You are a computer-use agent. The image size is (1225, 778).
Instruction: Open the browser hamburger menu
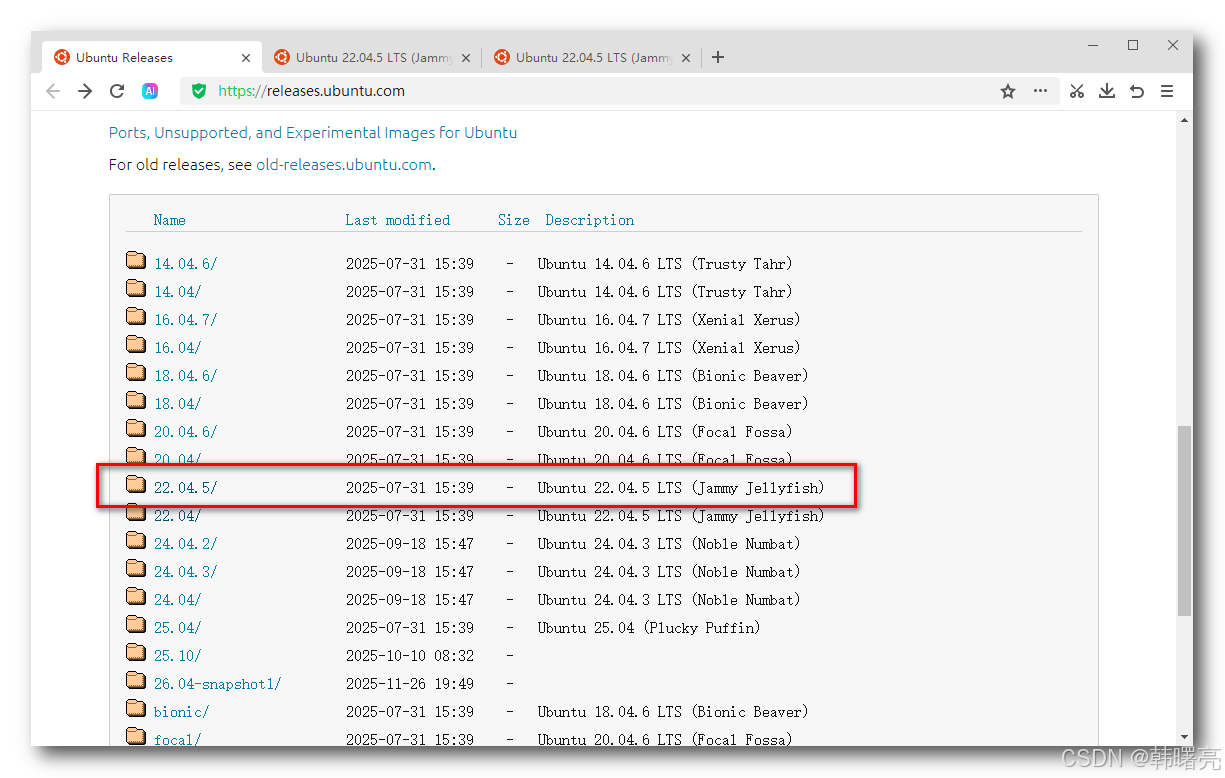tap(1167, 91)
